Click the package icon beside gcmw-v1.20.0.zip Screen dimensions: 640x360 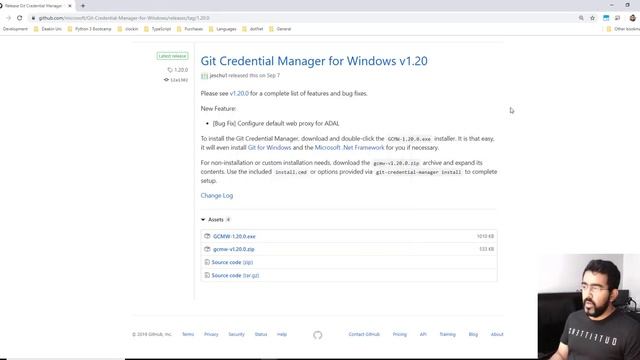pos(207,249)
